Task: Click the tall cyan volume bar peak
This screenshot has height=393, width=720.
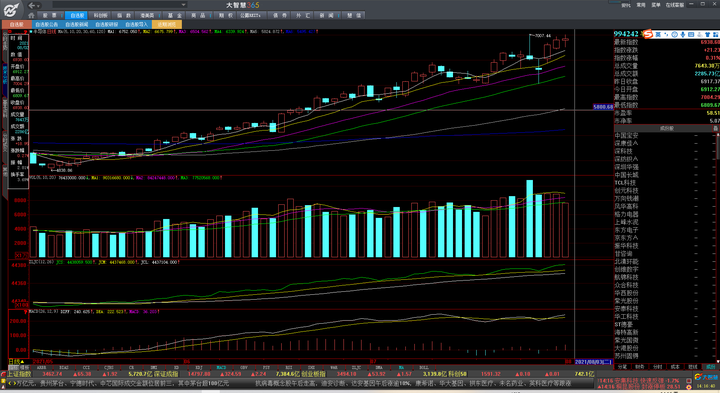Action: (x=529, y=218)
